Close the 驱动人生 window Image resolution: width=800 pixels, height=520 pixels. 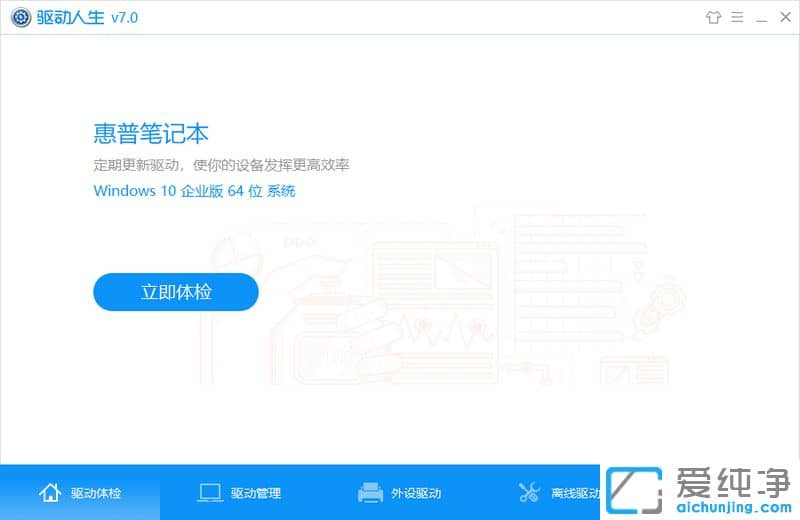(784, 17)
